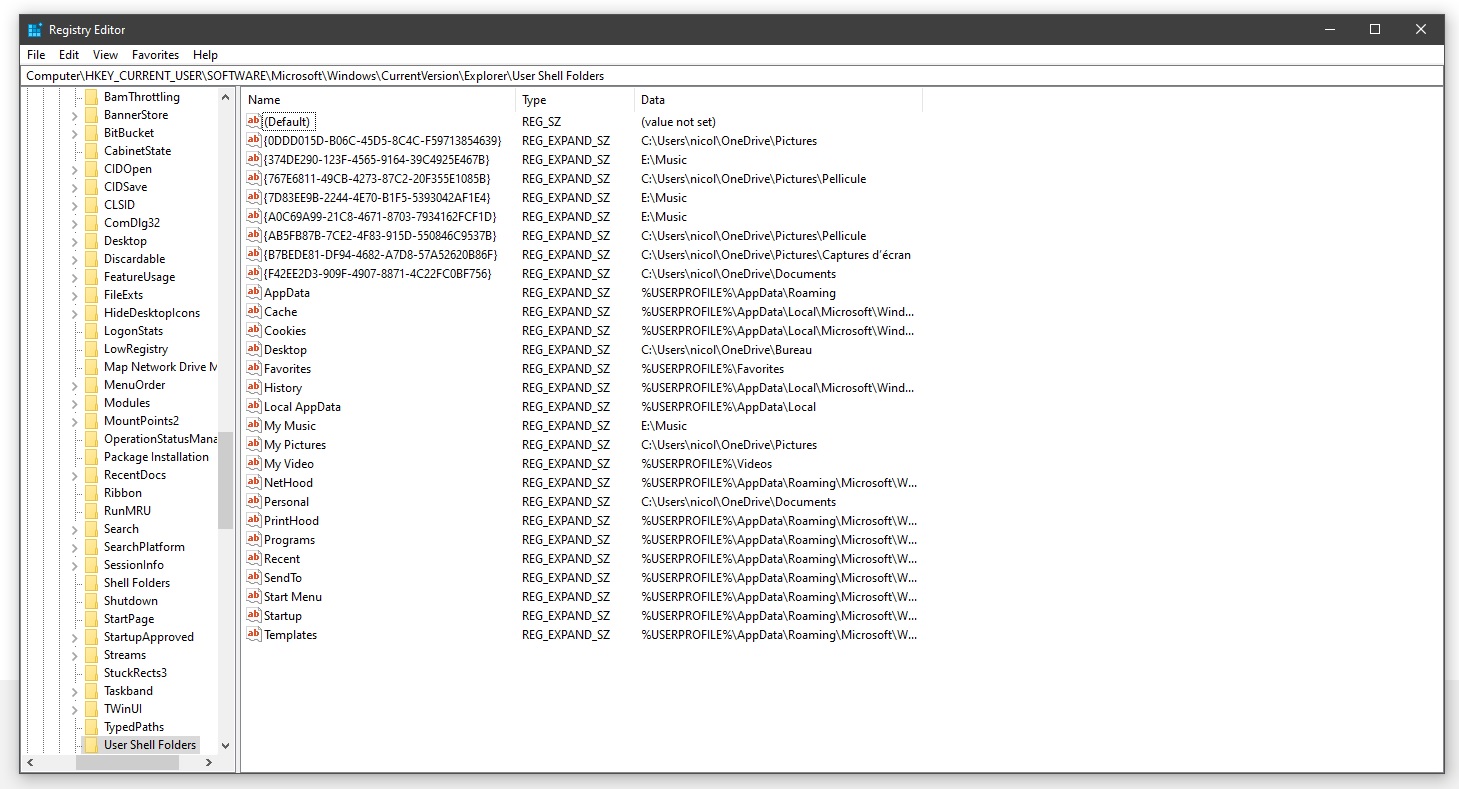Screen dimensions: 1459x789
Task: Click the User Shell Folders folder icon
Action: [x=91, y=745]
